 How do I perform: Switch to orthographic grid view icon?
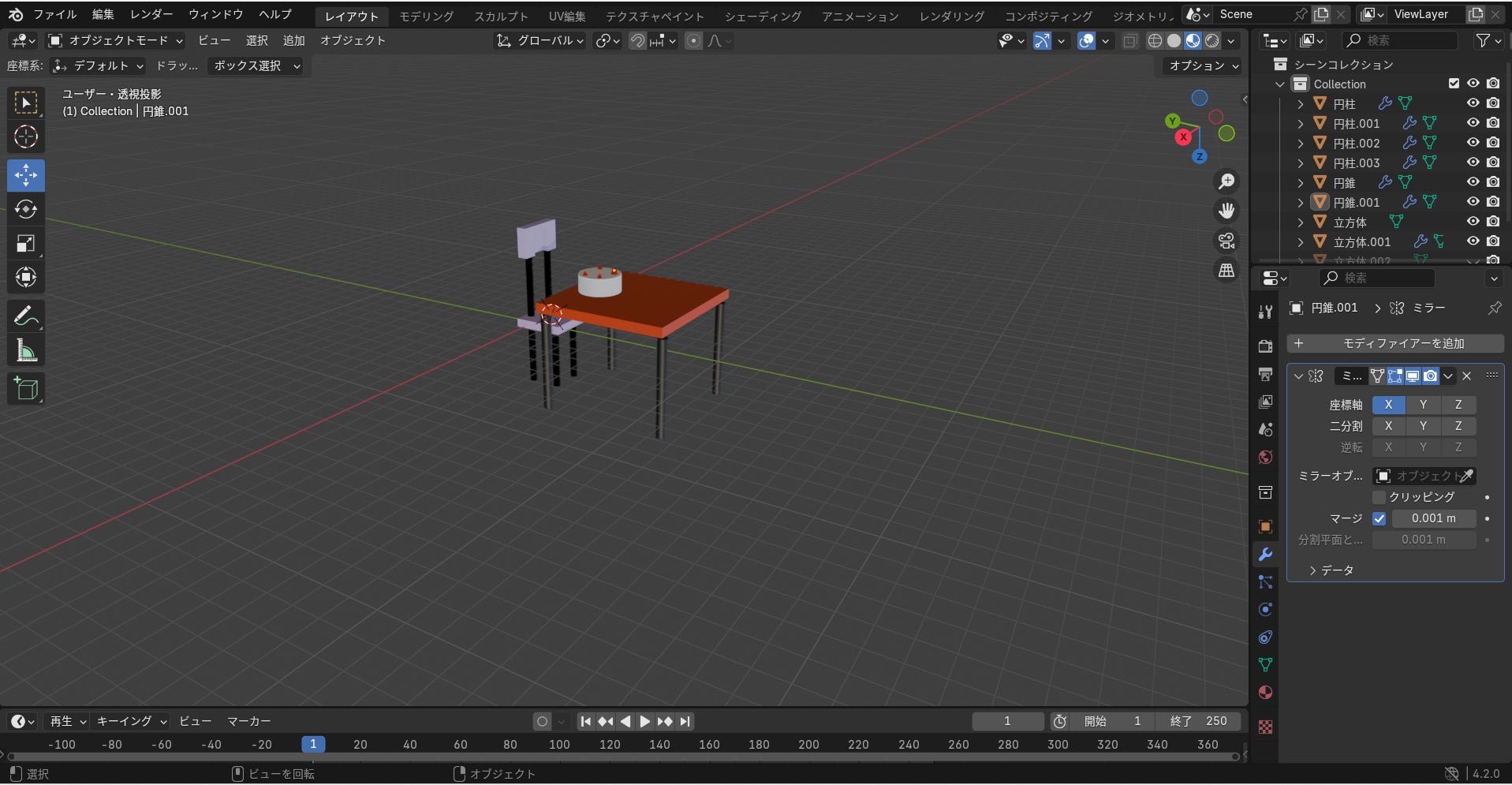click(x=1226, y=271)
